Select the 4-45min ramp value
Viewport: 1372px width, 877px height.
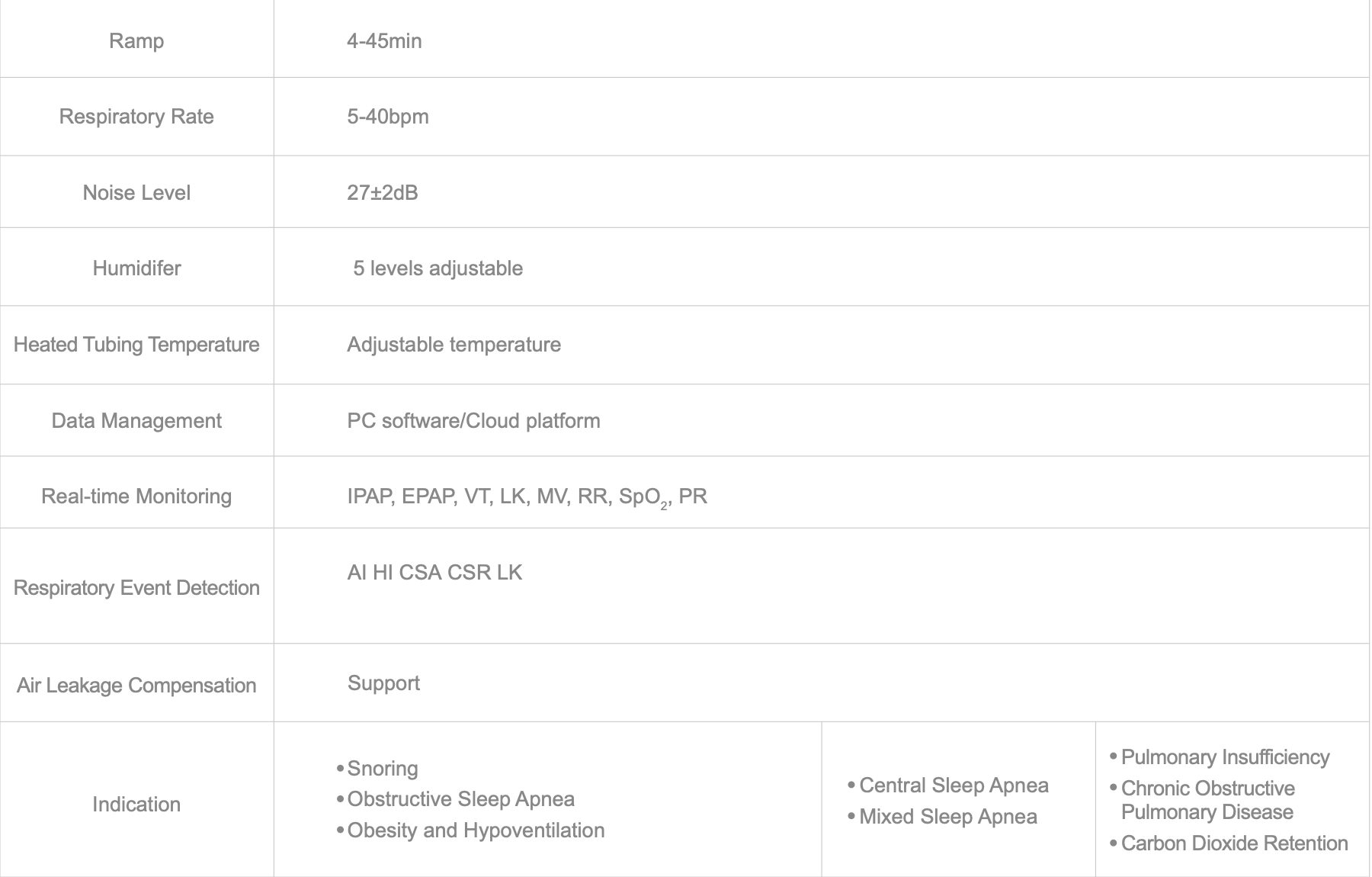click(384, 40)
